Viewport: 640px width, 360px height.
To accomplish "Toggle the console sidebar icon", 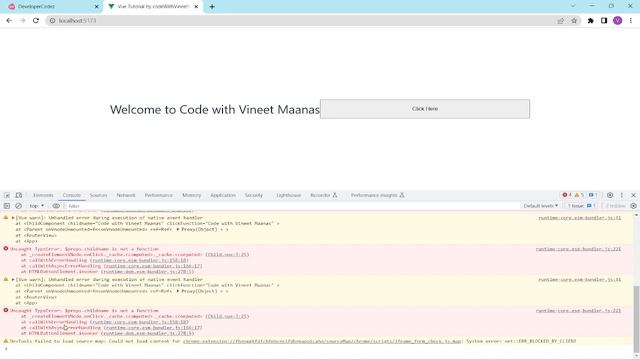I will pos(7,206).
